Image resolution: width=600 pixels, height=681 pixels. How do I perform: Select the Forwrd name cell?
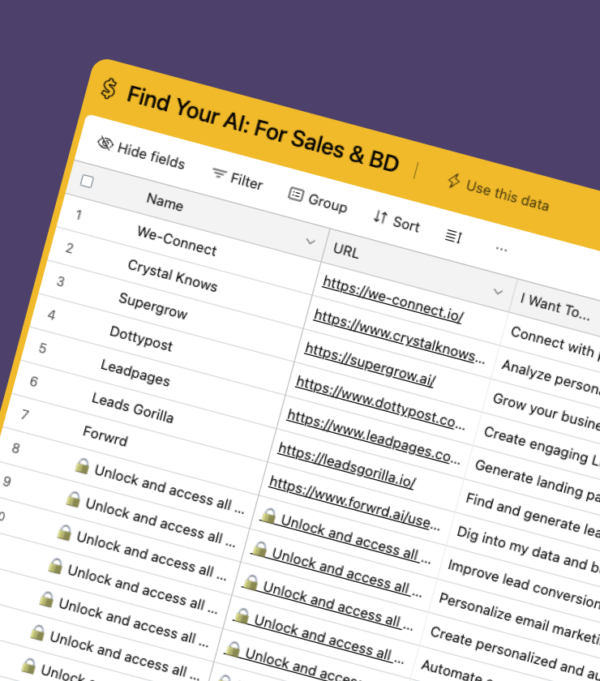tap(106, 436)
